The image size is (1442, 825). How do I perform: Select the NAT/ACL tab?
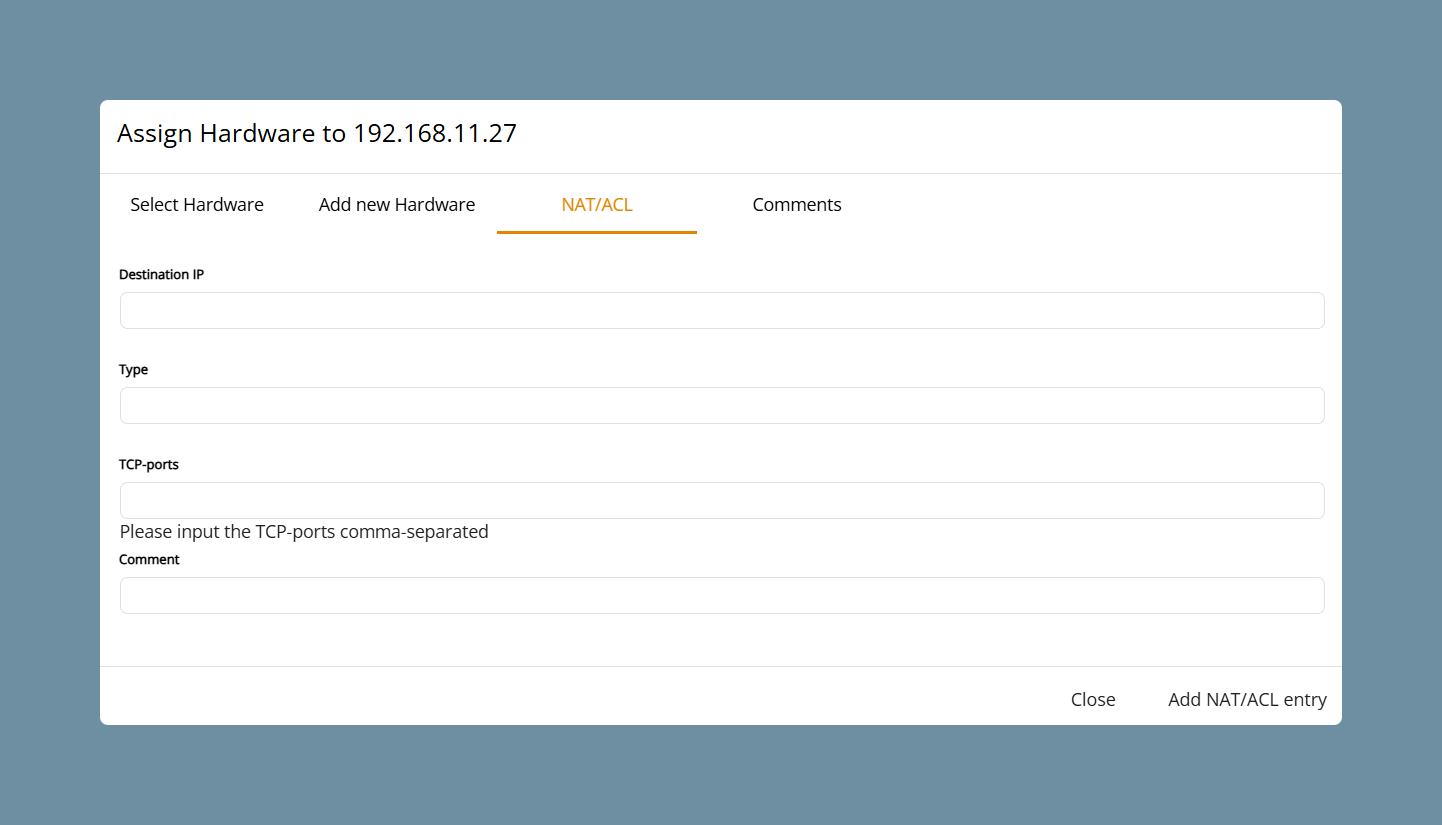[x=597, y=205]
